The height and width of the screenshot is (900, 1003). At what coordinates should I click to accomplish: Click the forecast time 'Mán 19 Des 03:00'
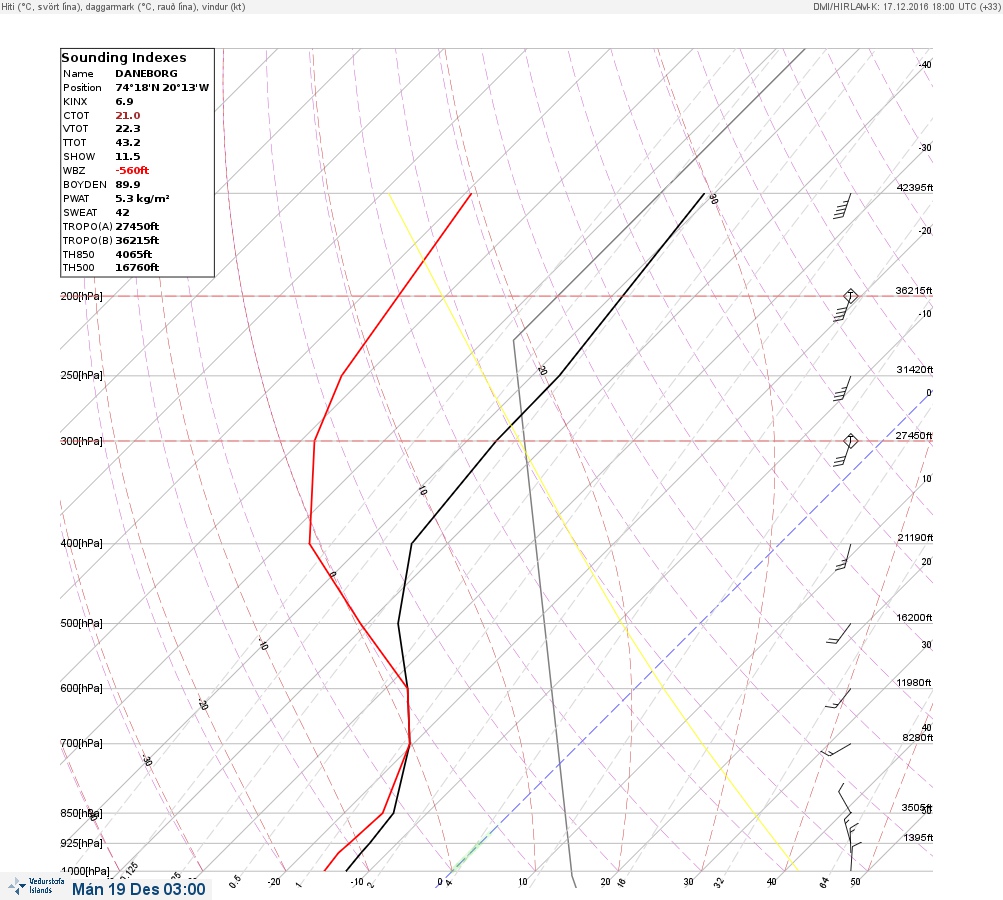[x=139, y=889]
